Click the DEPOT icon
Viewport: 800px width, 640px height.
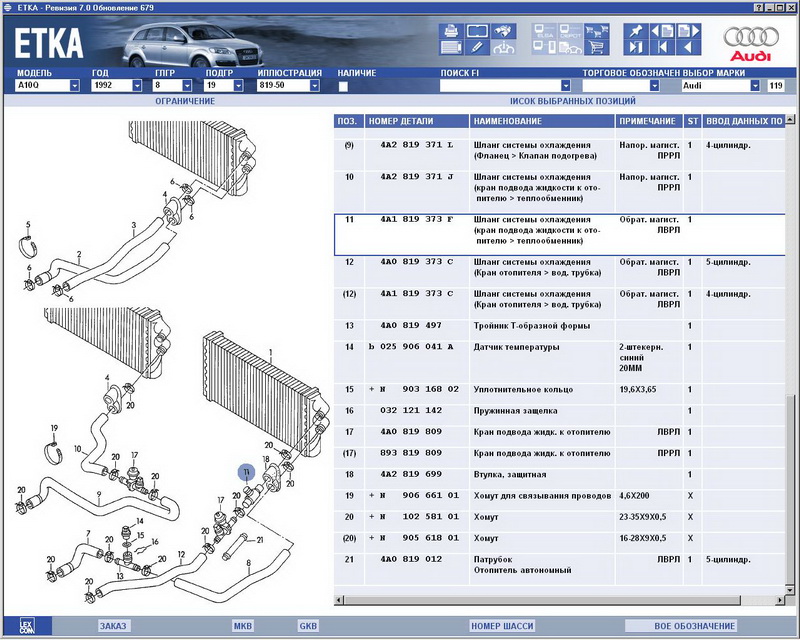tap(570, 31)
